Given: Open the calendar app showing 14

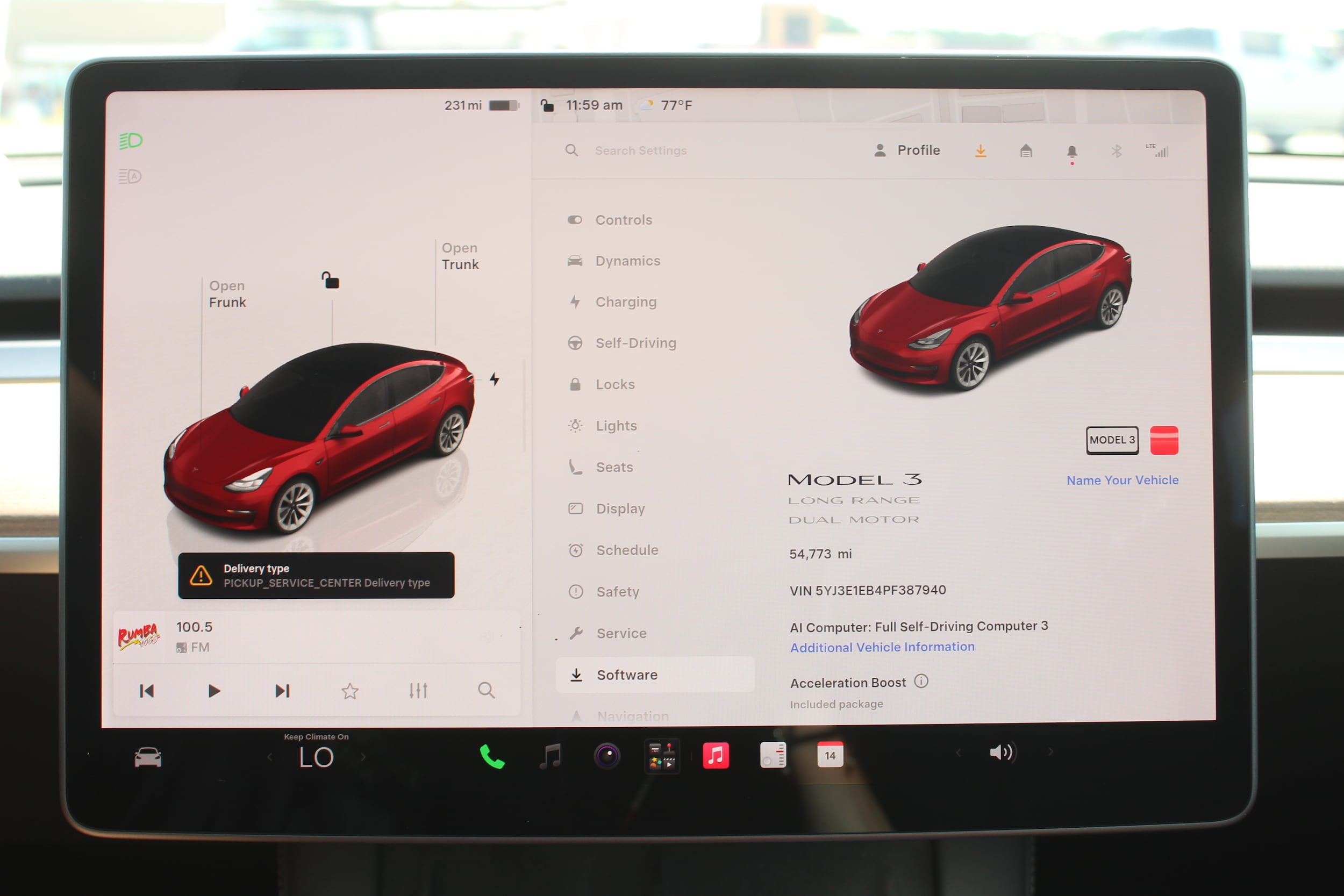Looking at the screenshot, I should click(x=830, y=755).
